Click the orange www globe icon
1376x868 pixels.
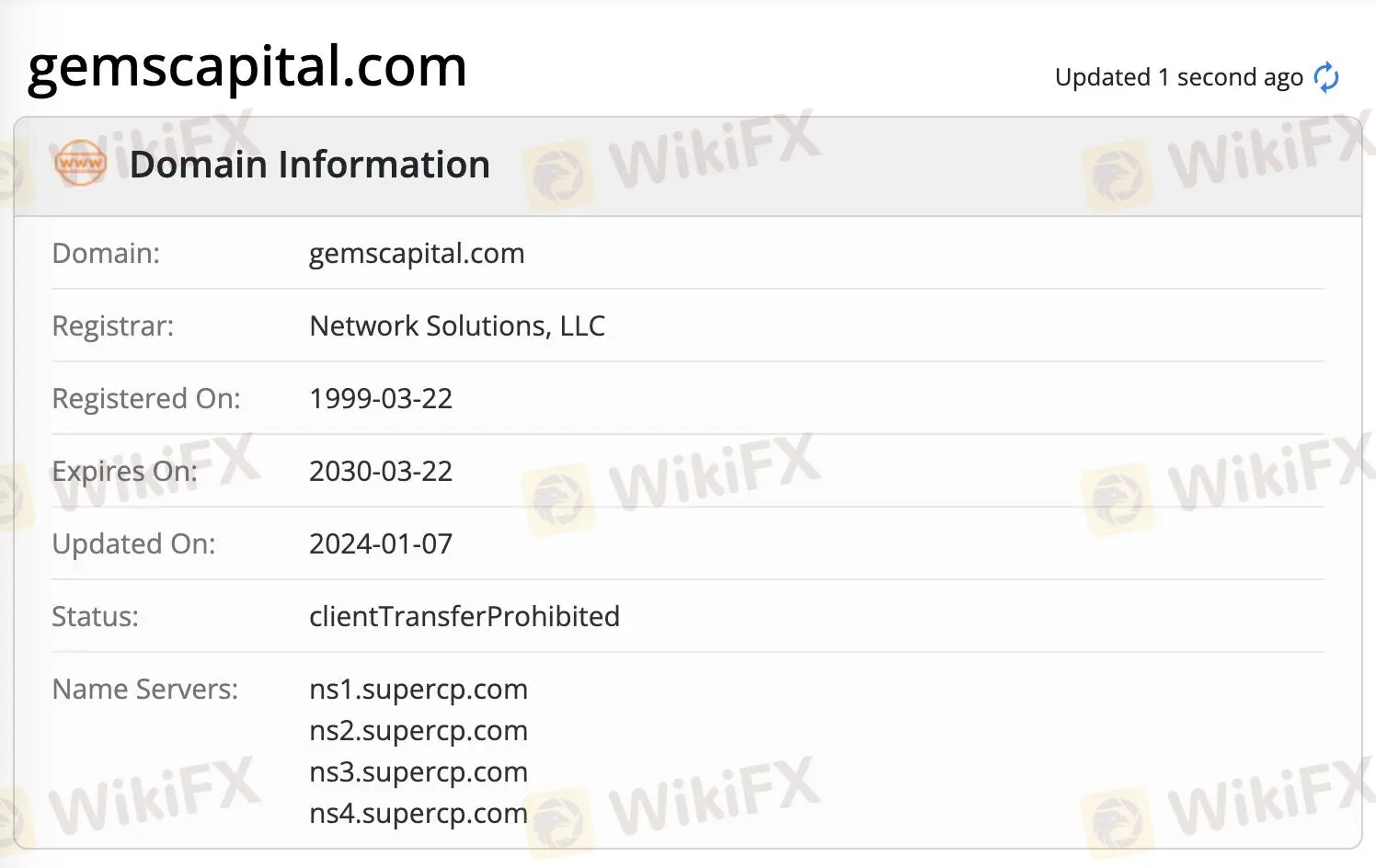coord(81,164)
